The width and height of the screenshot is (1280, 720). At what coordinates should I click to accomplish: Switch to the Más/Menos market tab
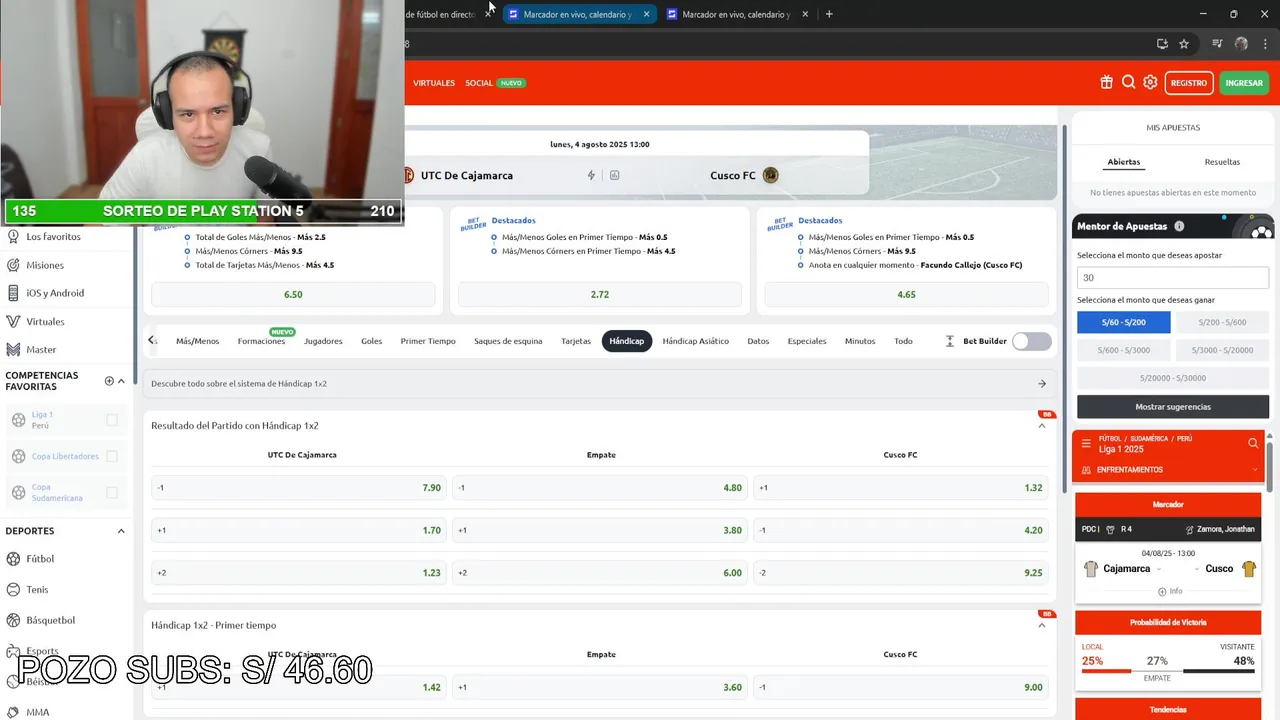point(197,341)
